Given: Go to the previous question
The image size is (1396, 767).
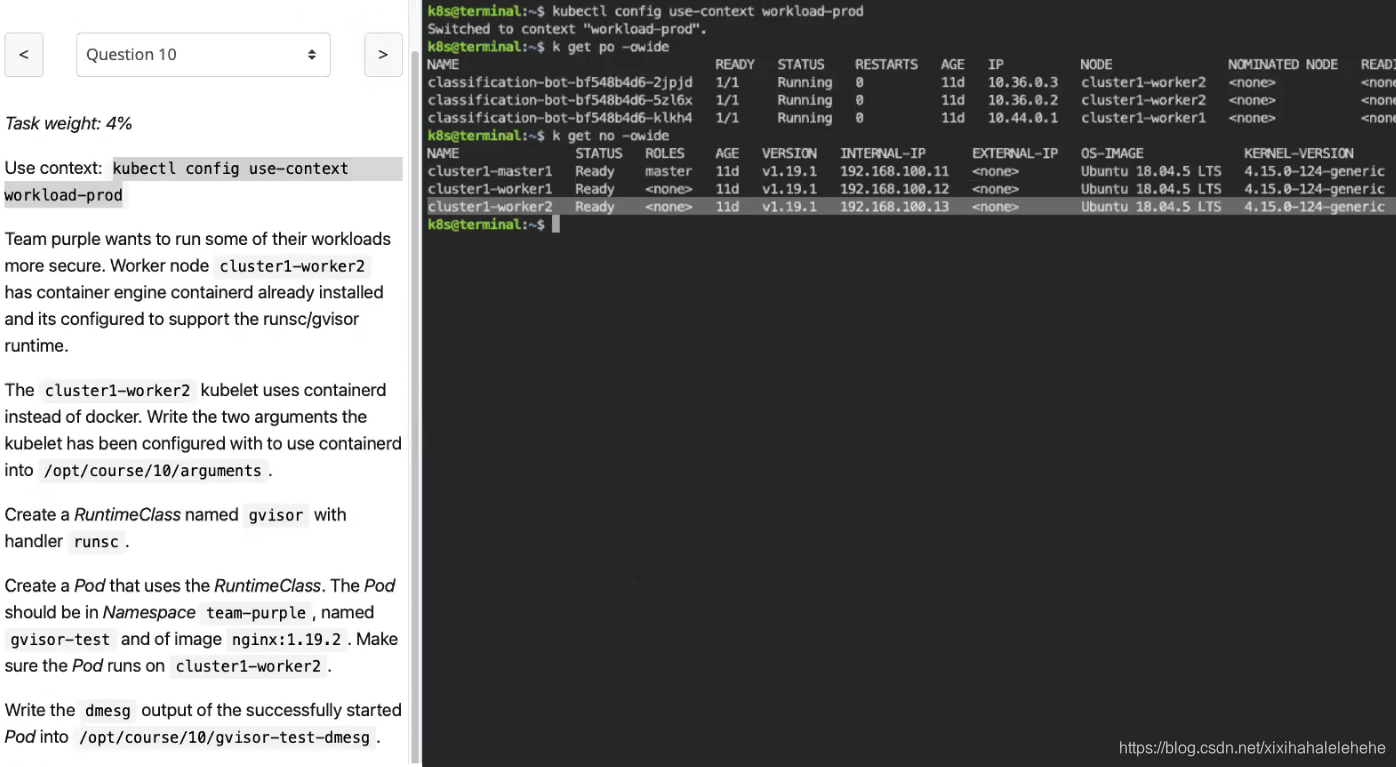Looking at the screenshot, I should click(24, 55).
